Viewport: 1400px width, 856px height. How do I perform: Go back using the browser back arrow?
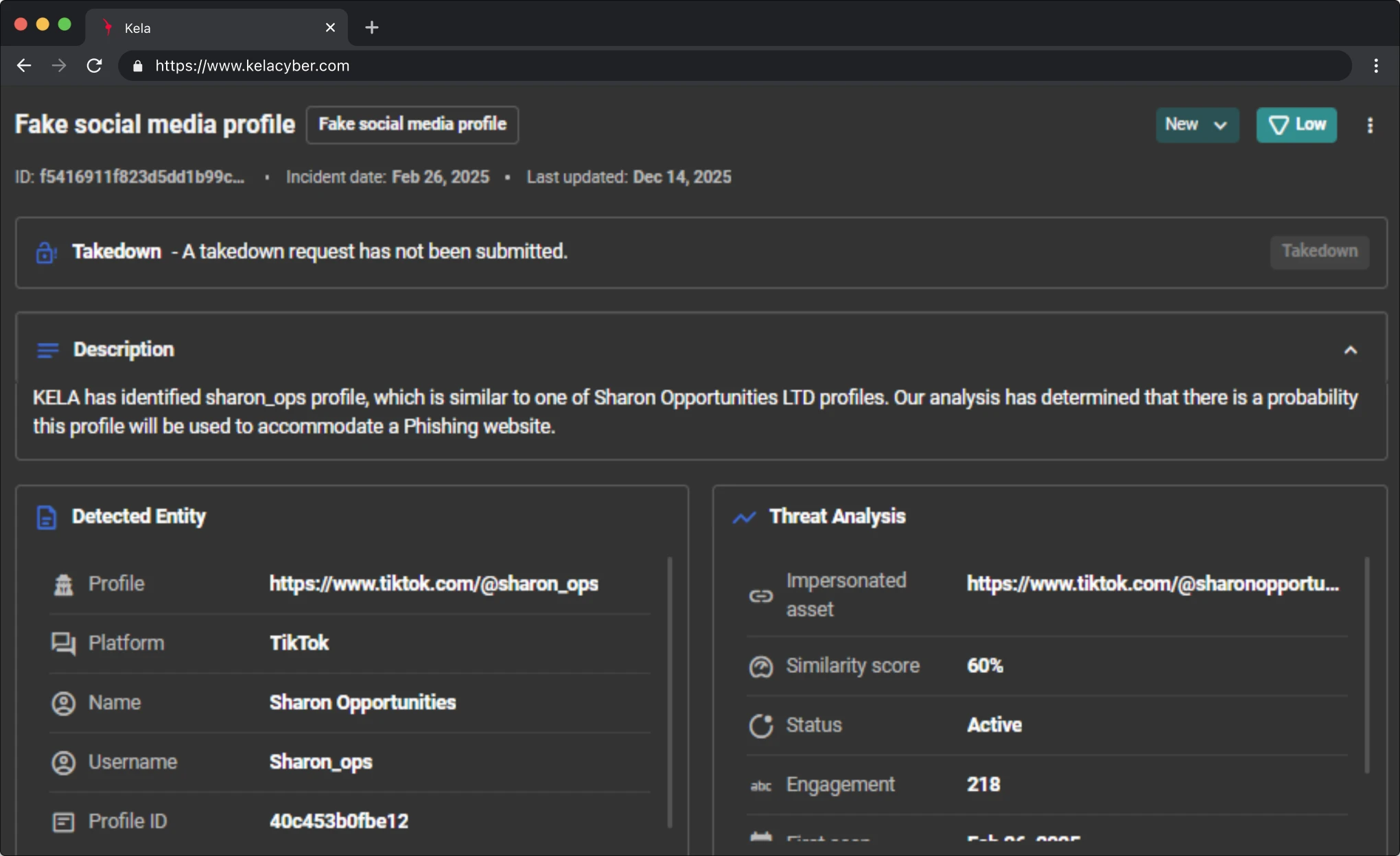click(24, 66)
